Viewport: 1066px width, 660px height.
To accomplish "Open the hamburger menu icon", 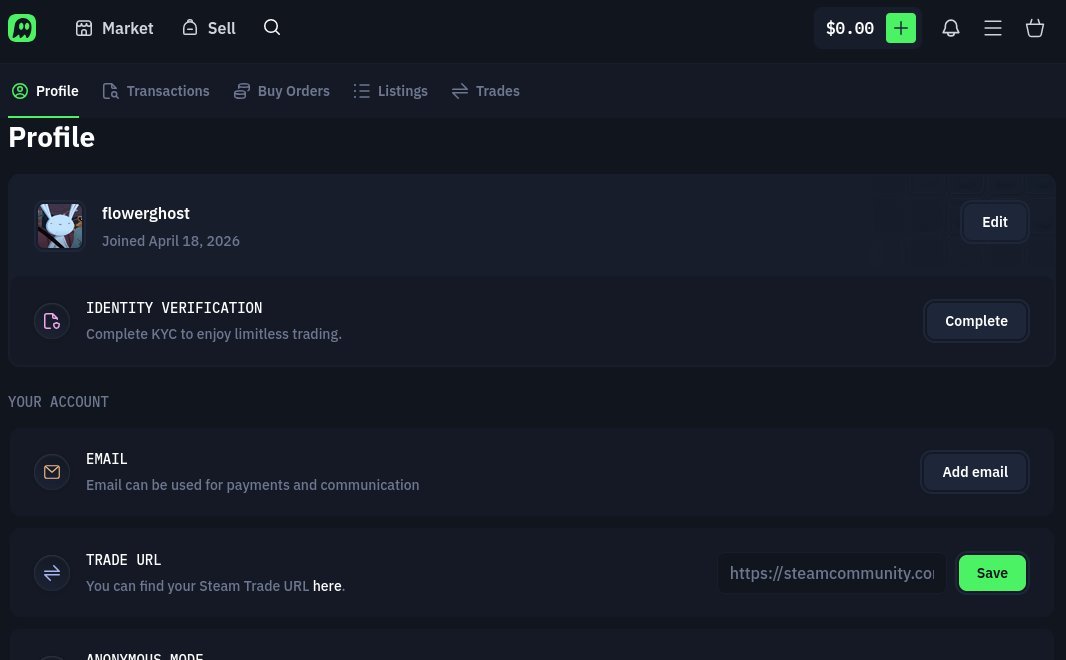I will coord(993,28).
